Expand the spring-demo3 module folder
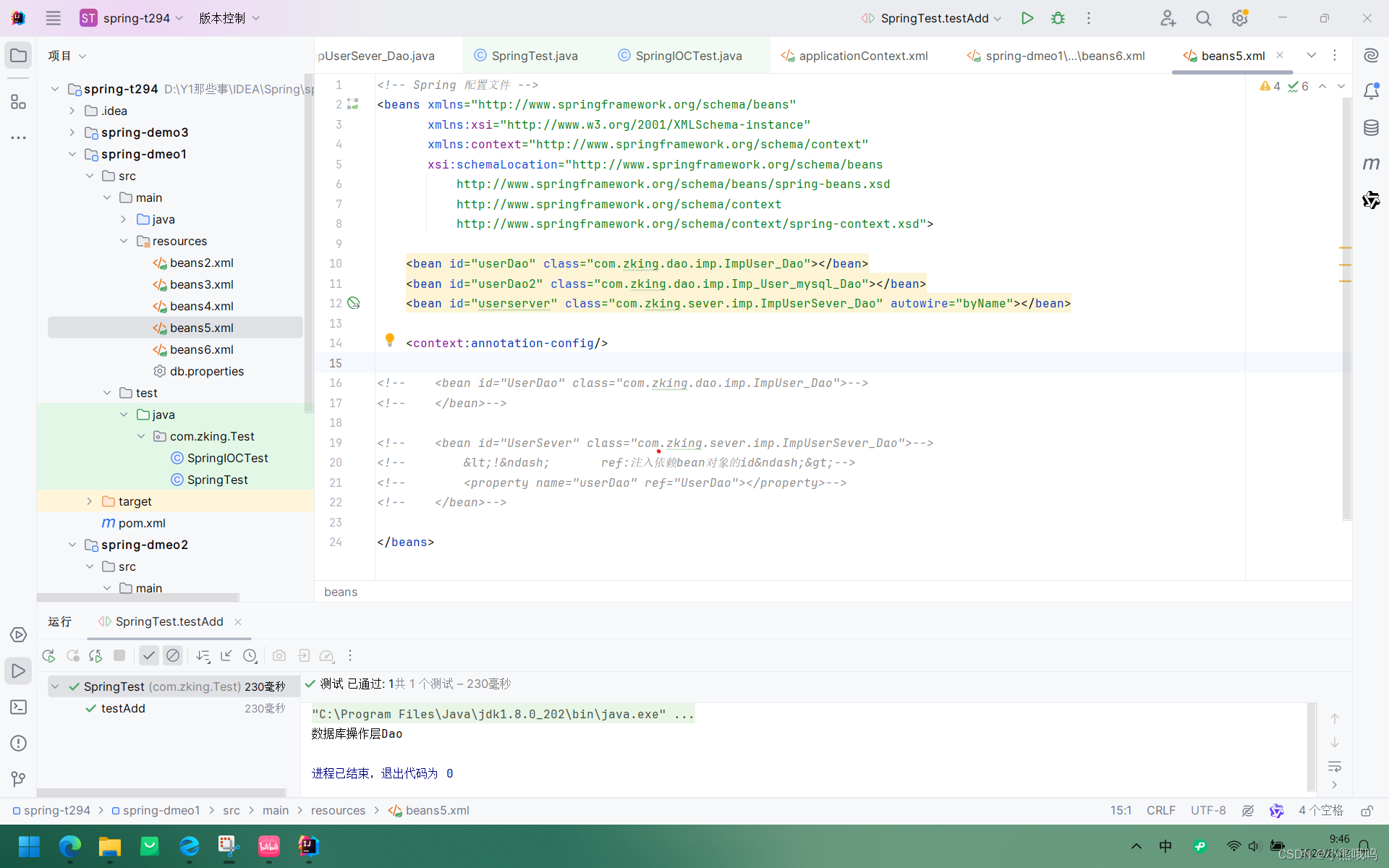Screen dimensions: 1389x868 (x=72, y=132)
